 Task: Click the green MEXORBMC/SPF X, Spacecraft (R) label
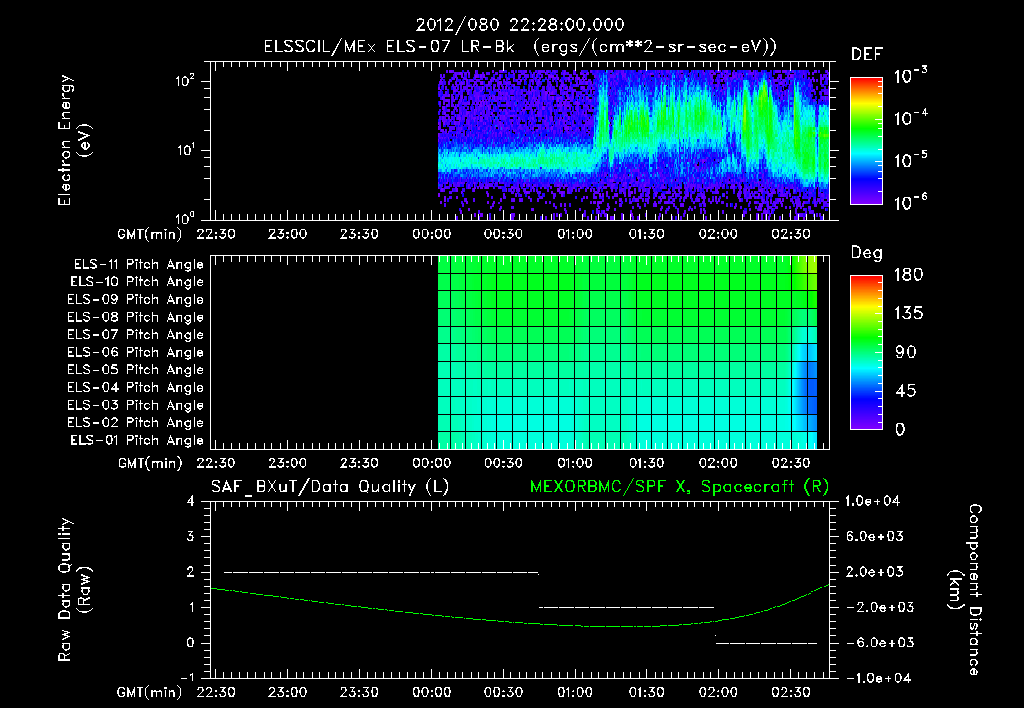point(679,487)
